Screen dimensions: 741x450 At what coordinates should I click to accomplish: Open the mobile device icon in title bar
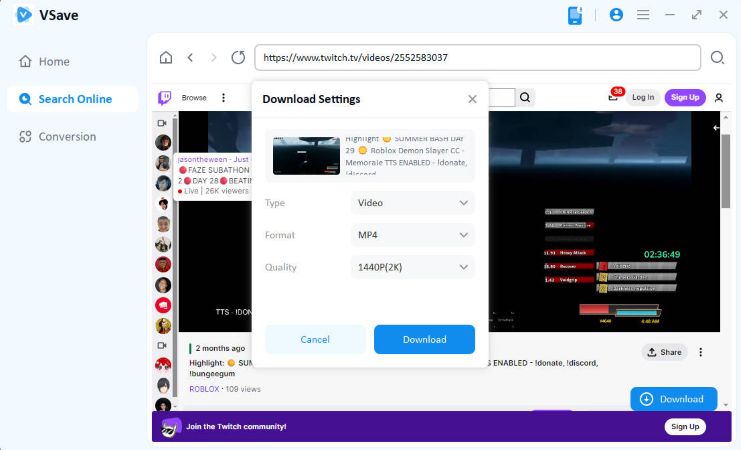click(x=575, y=15)
